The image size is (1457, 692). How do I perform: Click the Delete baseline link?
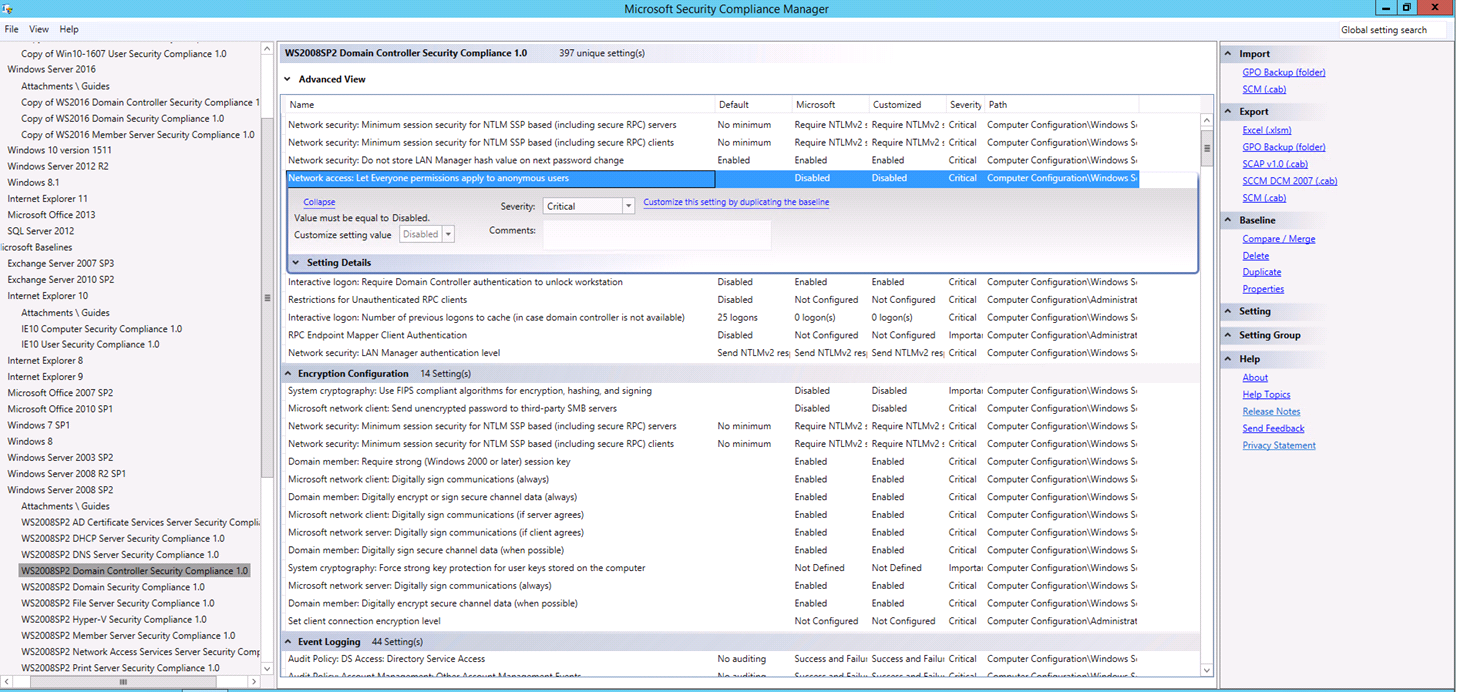[1256, 256]
